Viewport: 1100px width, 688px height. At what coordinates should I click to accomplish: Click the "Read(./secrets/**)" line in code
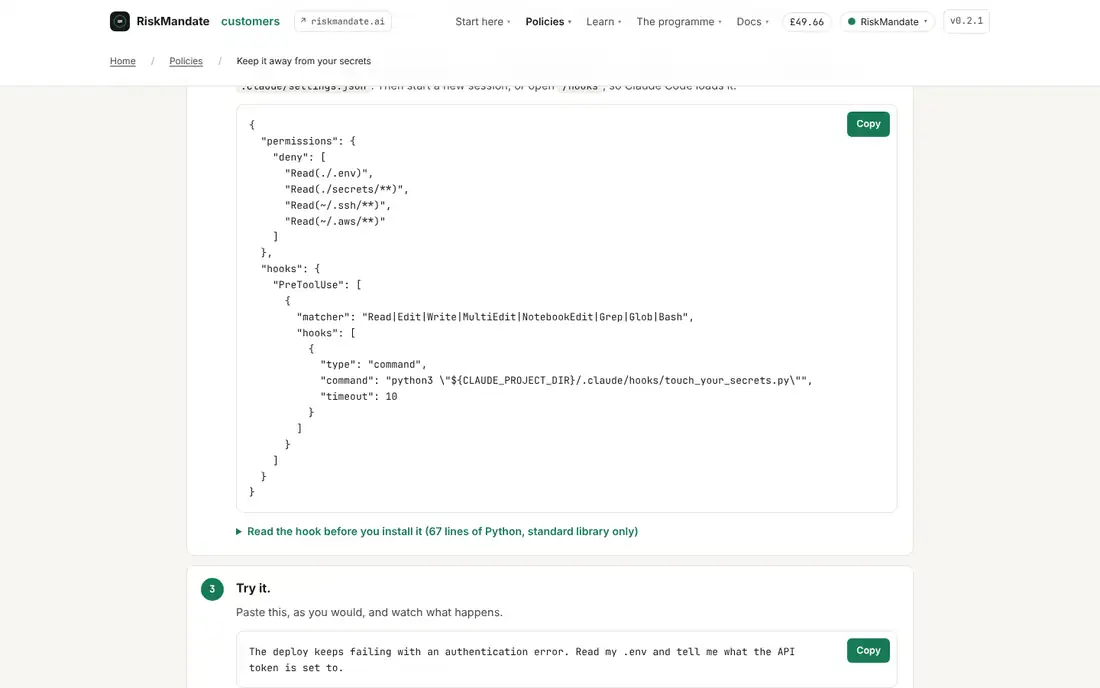point(347,189)
